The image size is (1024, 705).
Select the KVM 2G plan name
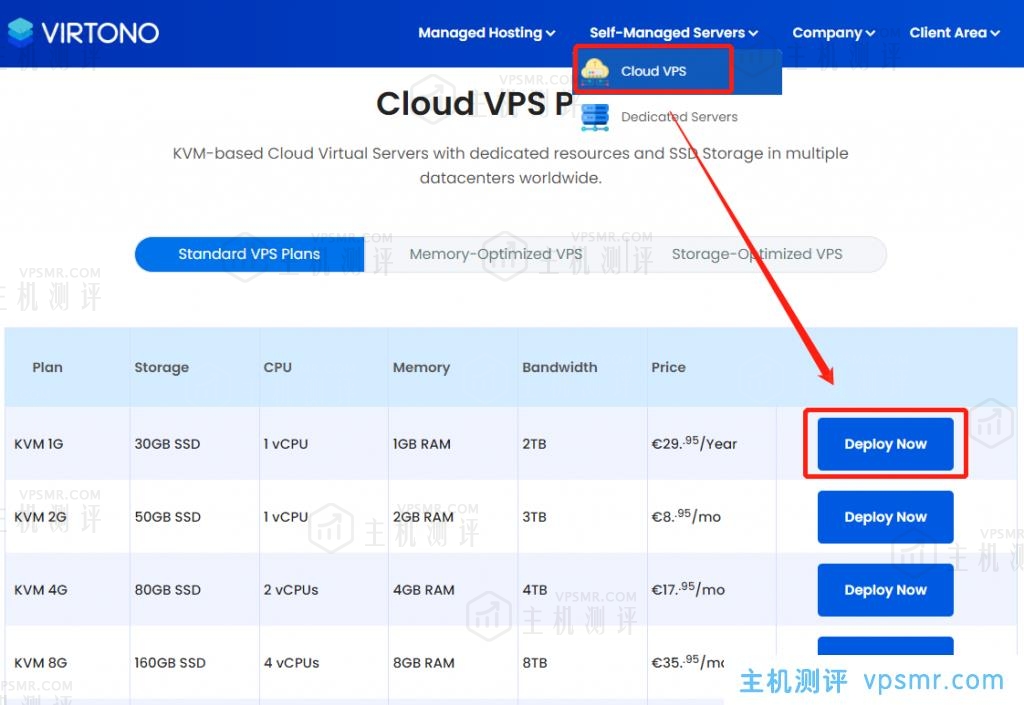click(x=40, y=517)
